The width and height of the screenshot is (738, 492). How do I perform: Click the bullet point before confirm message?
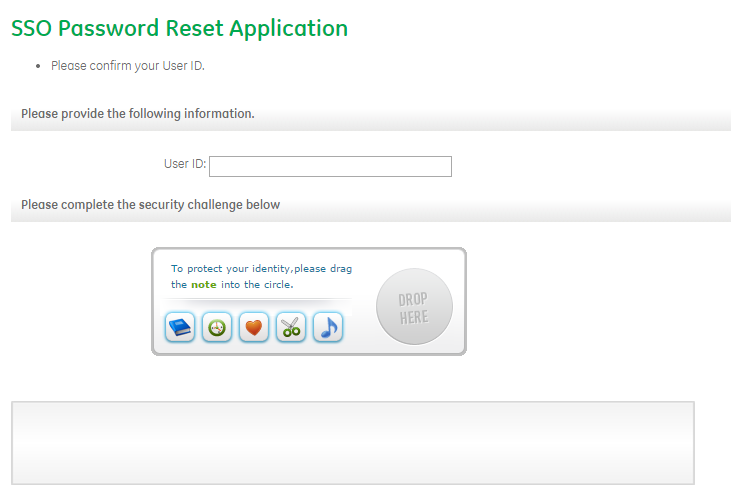tap(38, 67)
